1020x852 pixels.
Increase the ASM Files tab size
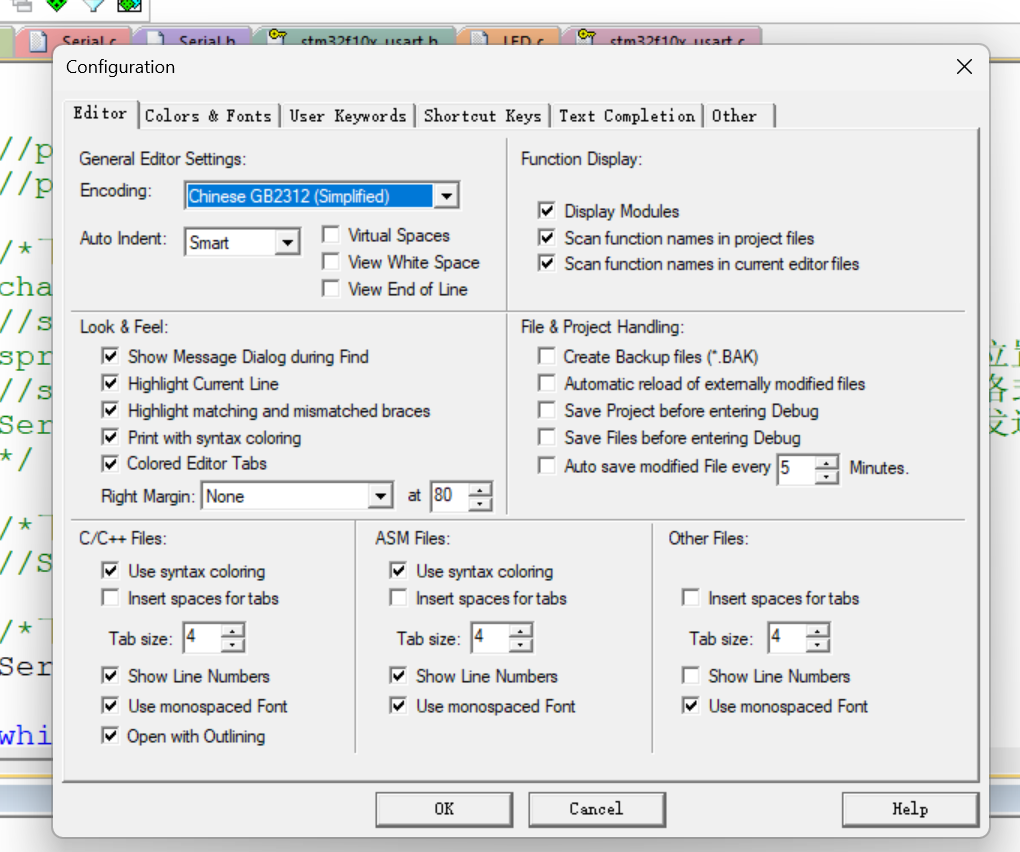[x=520, y=631]
